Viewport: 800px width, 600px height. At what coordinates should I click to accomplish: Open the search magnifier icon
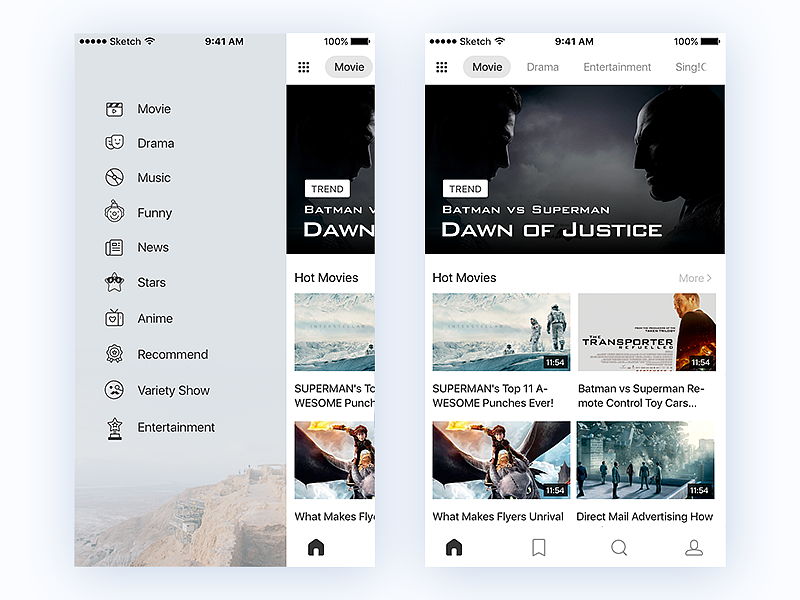click(x=619, y=547)
